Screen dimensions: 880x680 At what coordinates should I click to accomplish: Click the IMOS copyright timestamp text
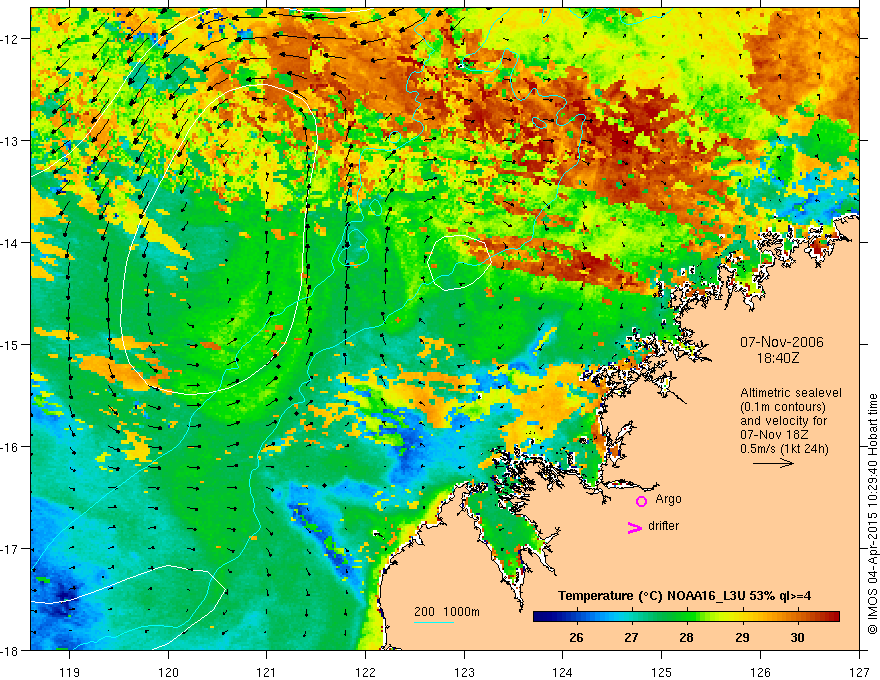[x=873, y=515]
